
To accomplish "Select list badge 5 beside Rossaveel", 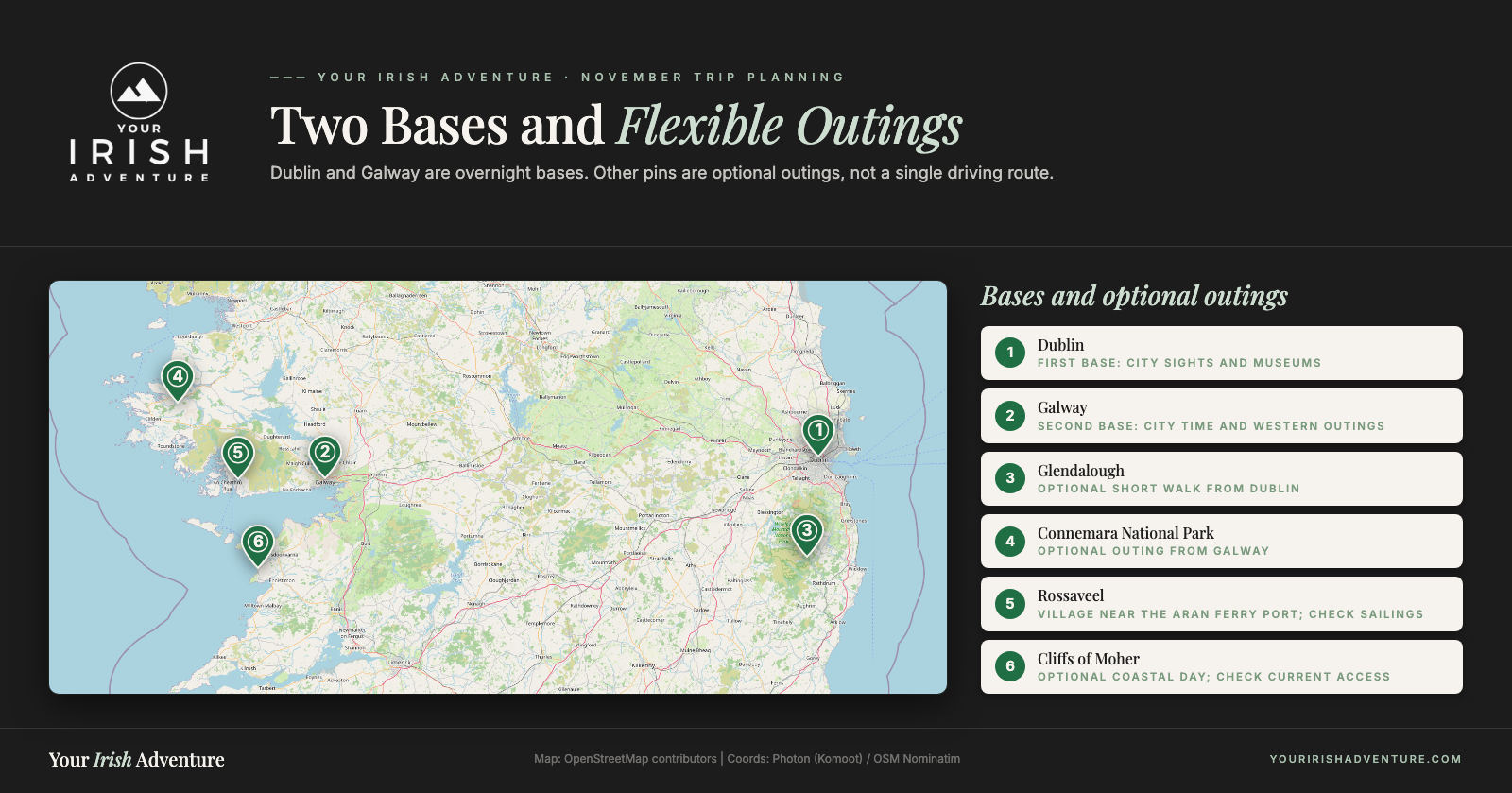I will click(1010, 604).
